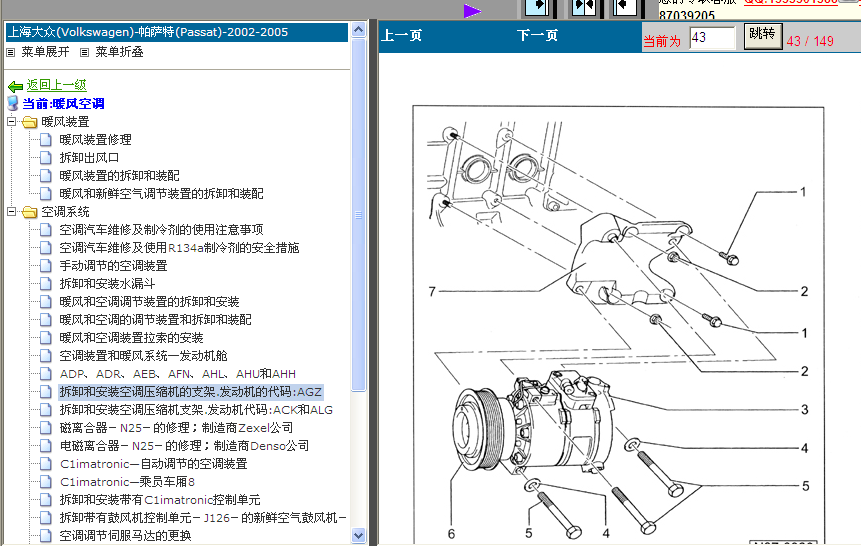The width and height of the screenshot is (861, 546).
Task: Go to previous page with 上一页
Action: pyautogui.click(x=401, y=36)
